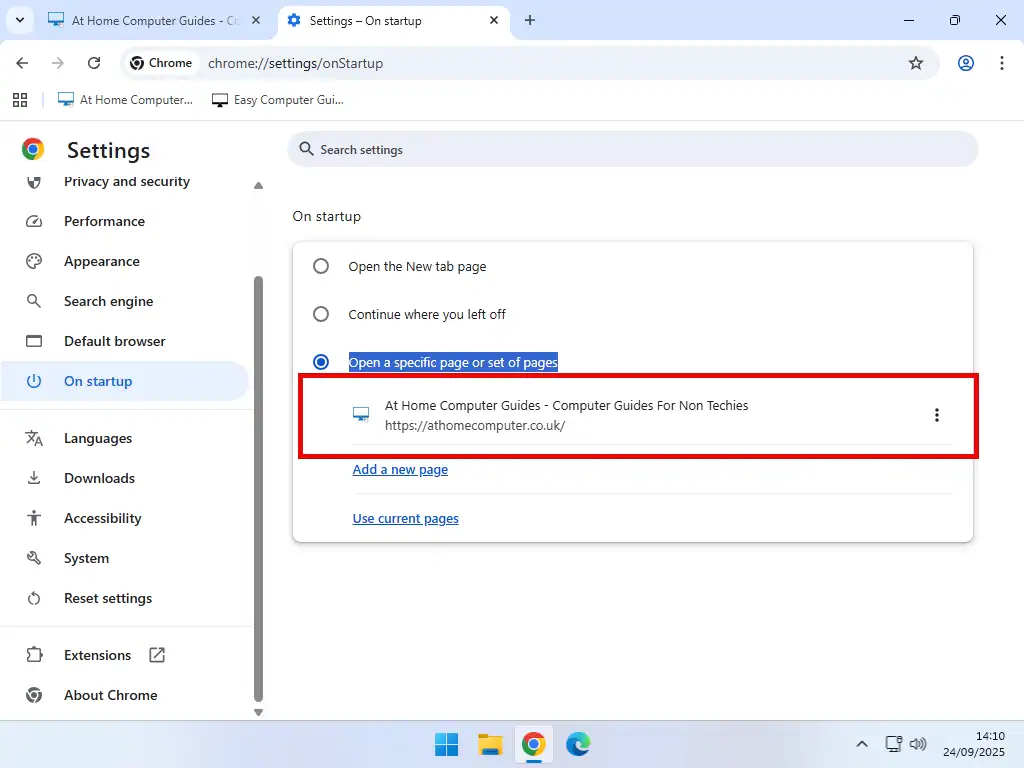1024x768 pixels.
Task: Select 'Open the New tab page' option
Action: [321, 266]
